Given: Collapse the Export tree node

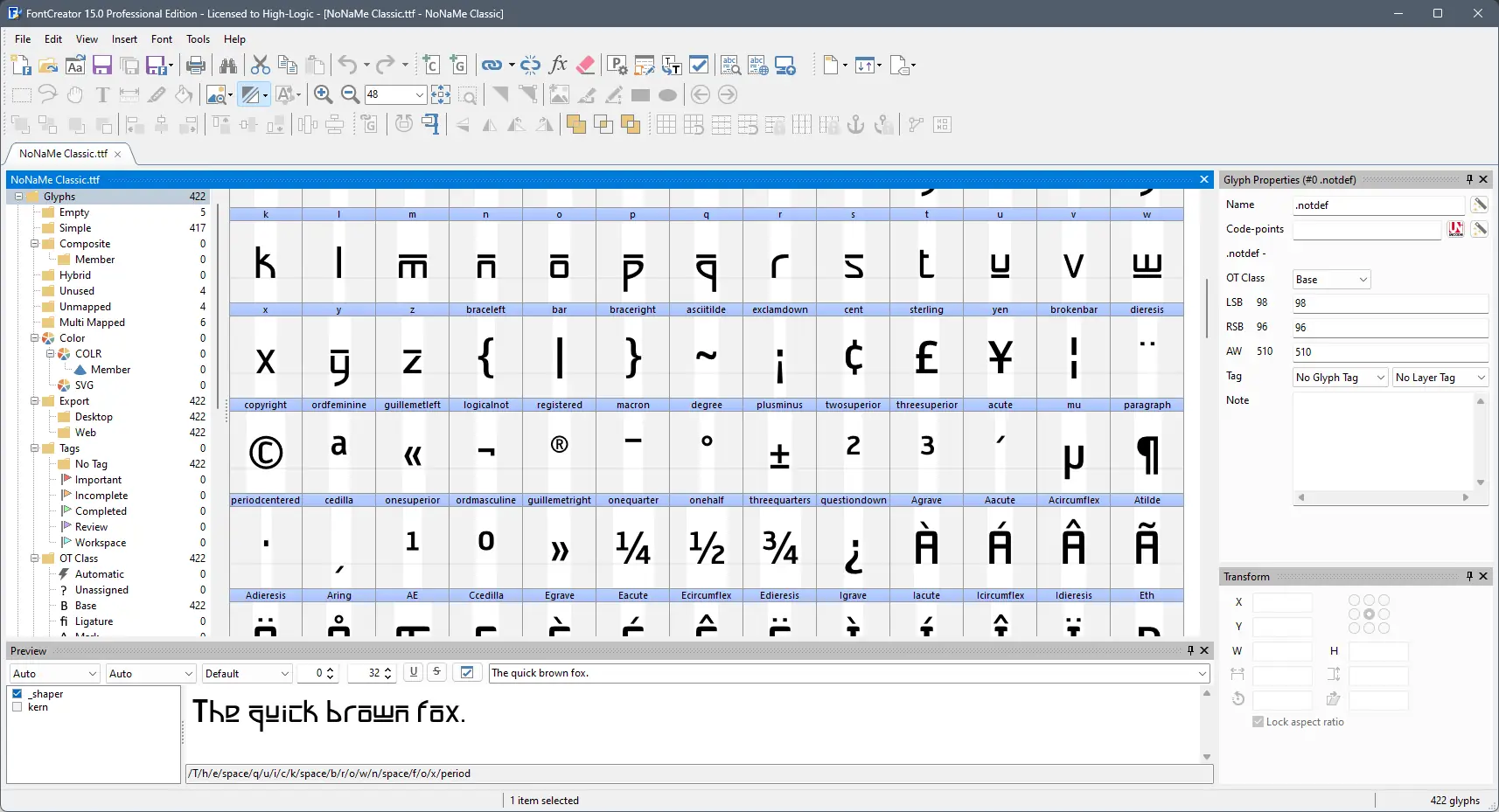Looking at the screenshot, I should [x=34, y=401].
